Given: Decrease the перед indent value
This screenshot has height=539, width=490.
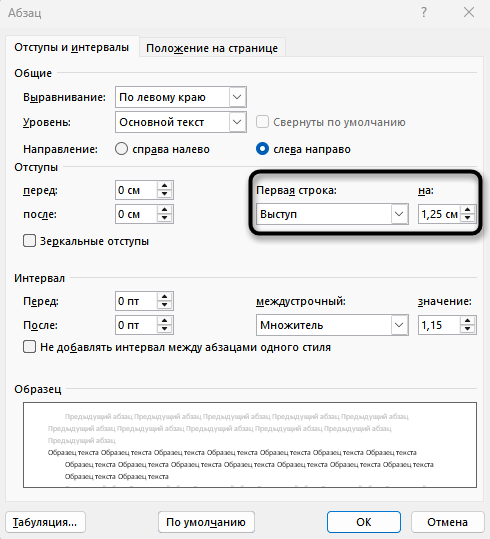Looking at the screenshot, I should point(164,194).
